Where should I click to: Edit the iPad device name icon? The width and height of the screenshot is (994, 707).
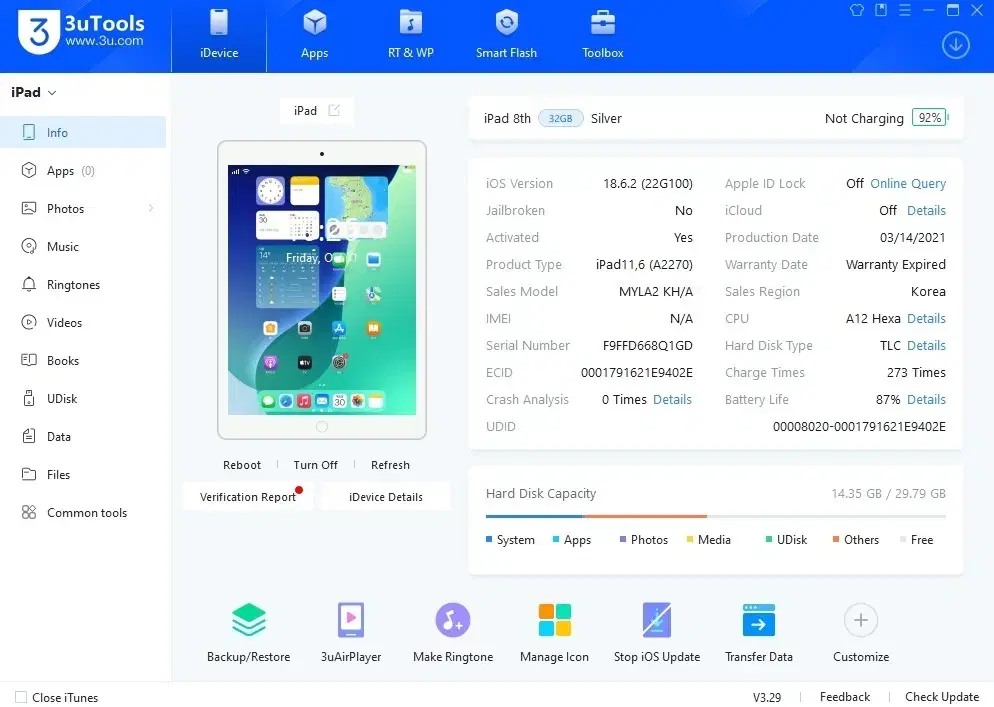tap(334, 110)
